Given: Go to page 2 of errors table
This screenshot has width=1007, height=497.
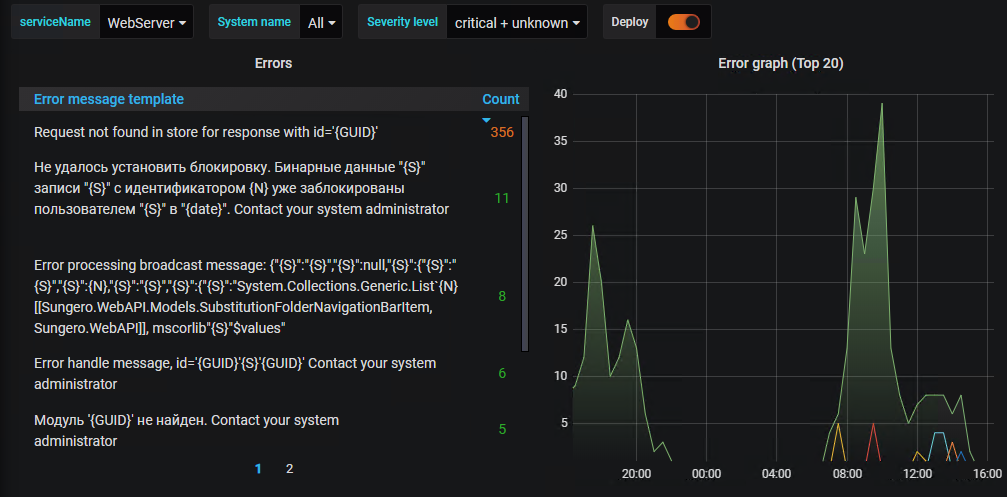Looking at the screenshot, I should pos(289,468).
